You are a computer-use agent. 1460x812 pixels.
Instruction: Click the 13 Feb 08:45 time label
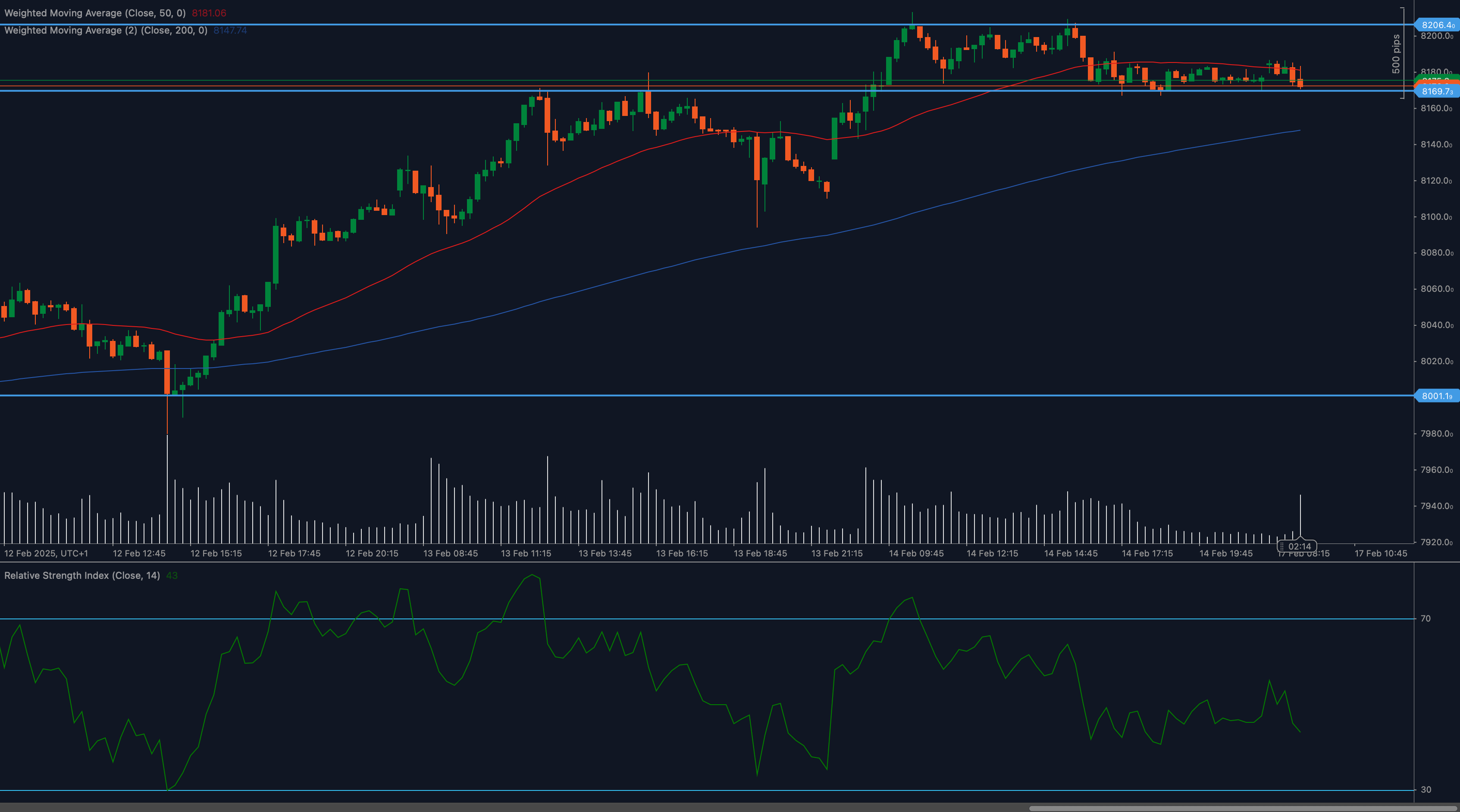(x=451, y=553)
